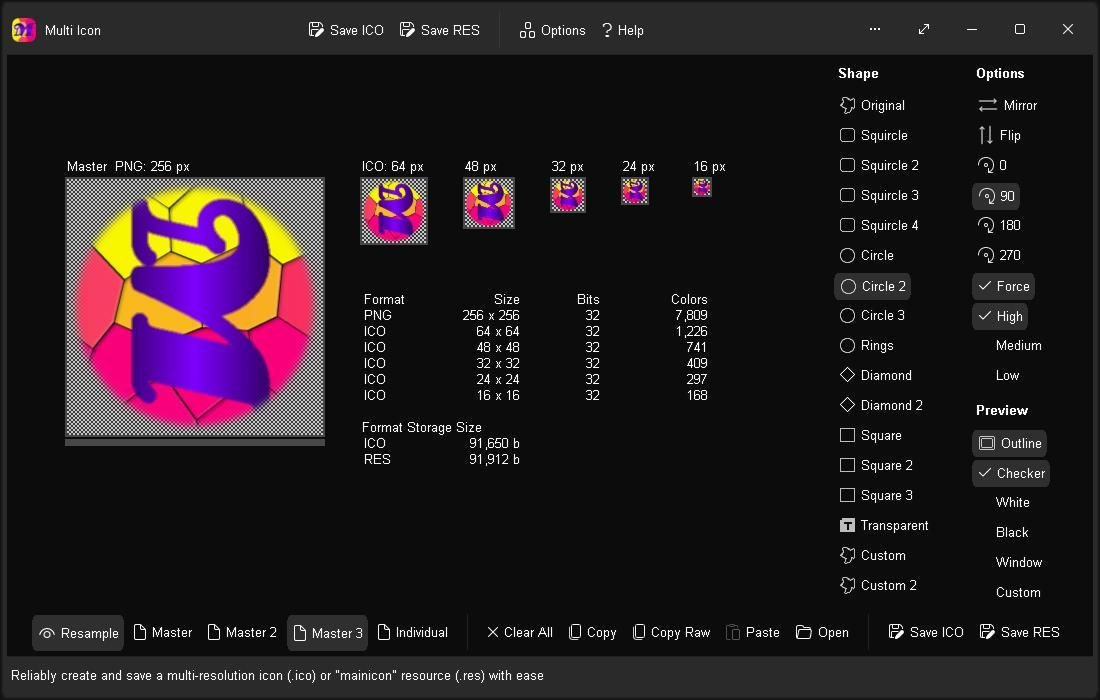Screen dimensions: 1100x700
Task: Pick the Diamond shape
Action: 876,375
